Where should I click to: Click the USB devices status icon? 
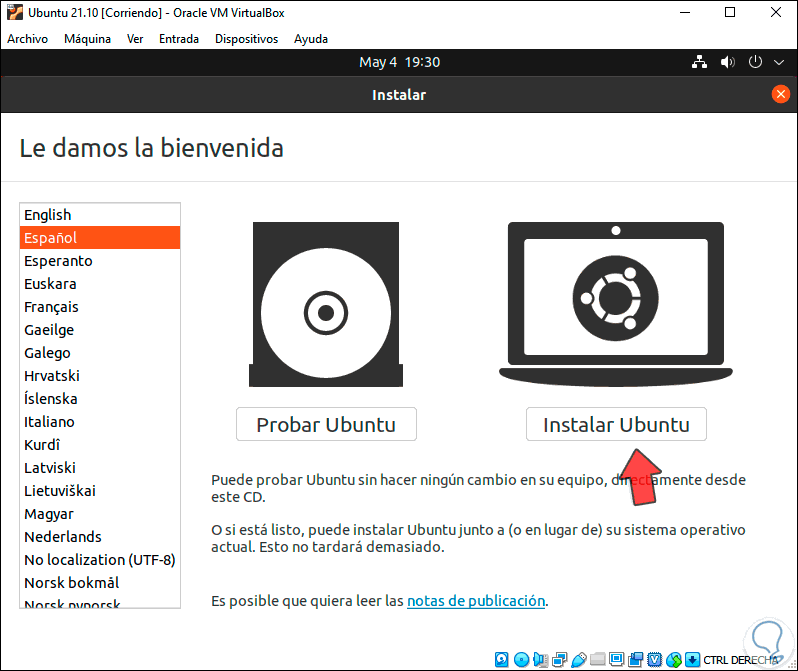(579, 660)
